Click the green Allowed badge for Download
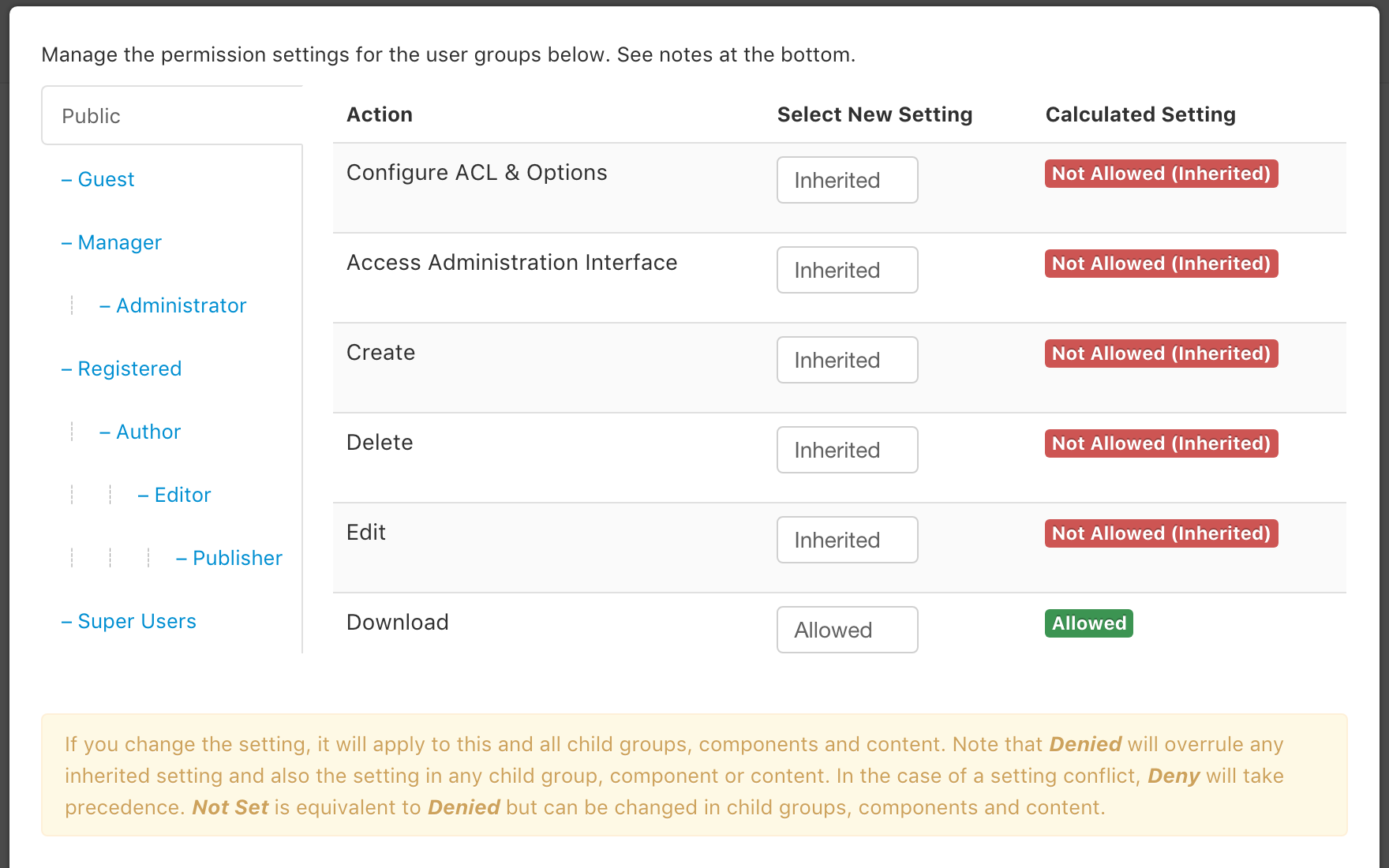This screenshot has width=1389, height=868. (x=1088, y=623)
